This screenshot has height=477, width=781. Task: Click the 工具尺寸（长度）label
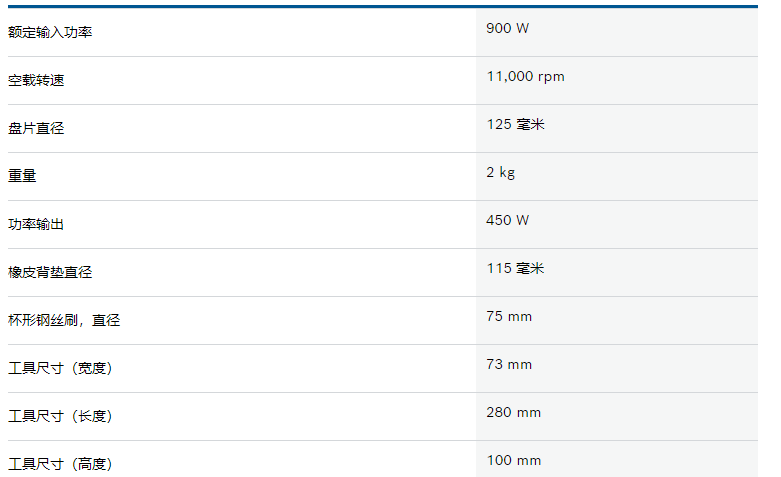(60, 416)
